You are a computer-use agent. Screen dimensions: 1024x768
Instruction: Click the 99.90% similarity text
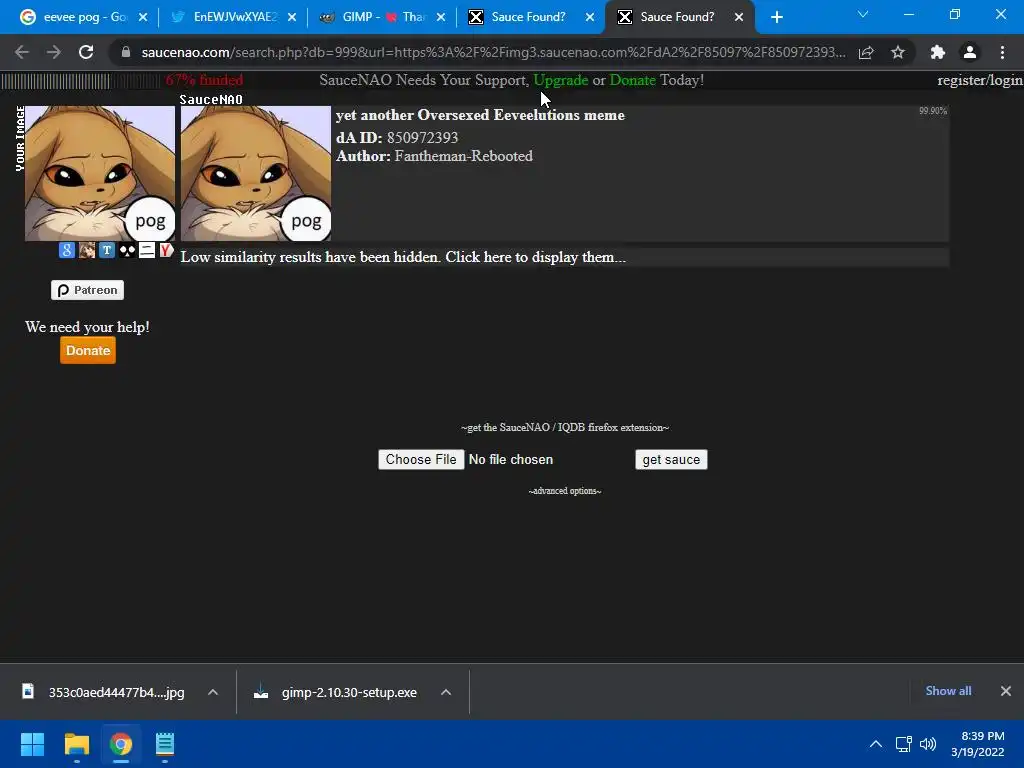click(933, 111)
